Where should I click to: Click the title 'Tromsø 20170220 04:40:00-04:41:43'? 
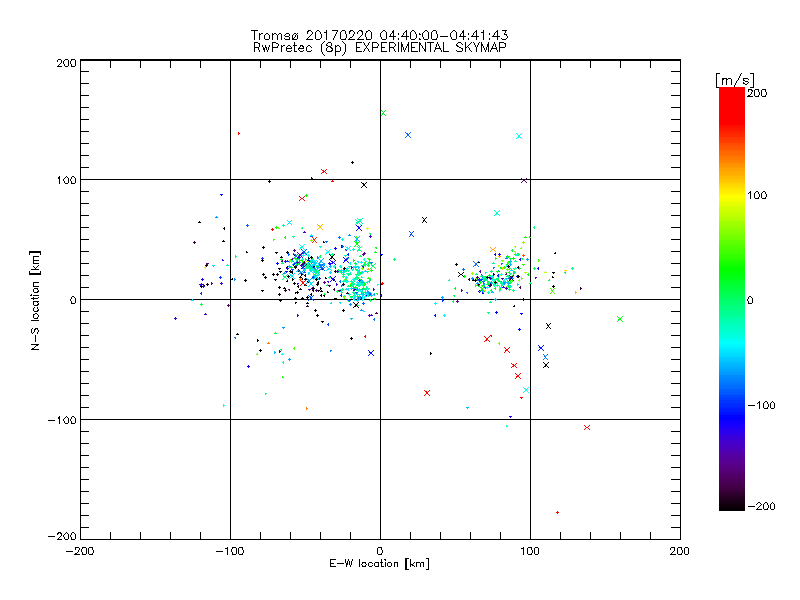379,35
